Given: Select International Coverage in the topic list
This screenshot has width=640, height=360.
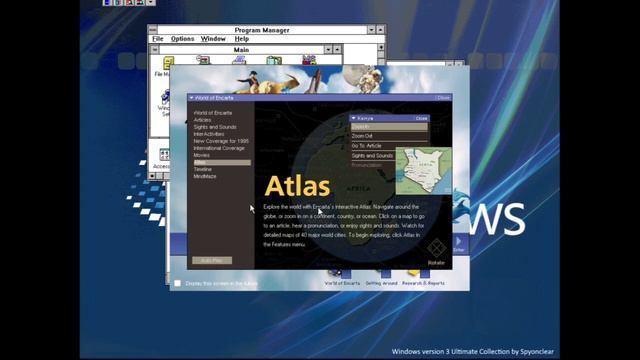Looking at the screenshot, I should coord(219,148).
